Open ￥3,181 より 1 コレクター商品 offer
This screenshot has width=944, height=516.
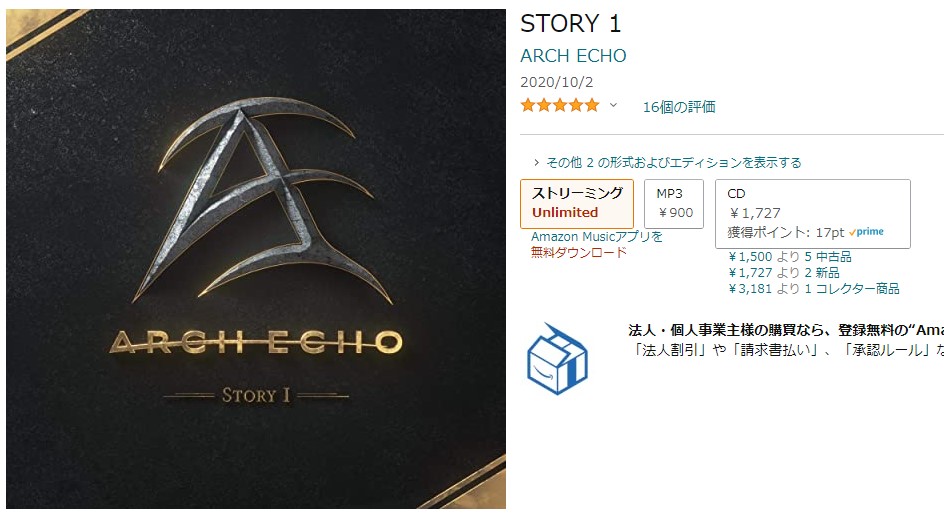(814, 289)
